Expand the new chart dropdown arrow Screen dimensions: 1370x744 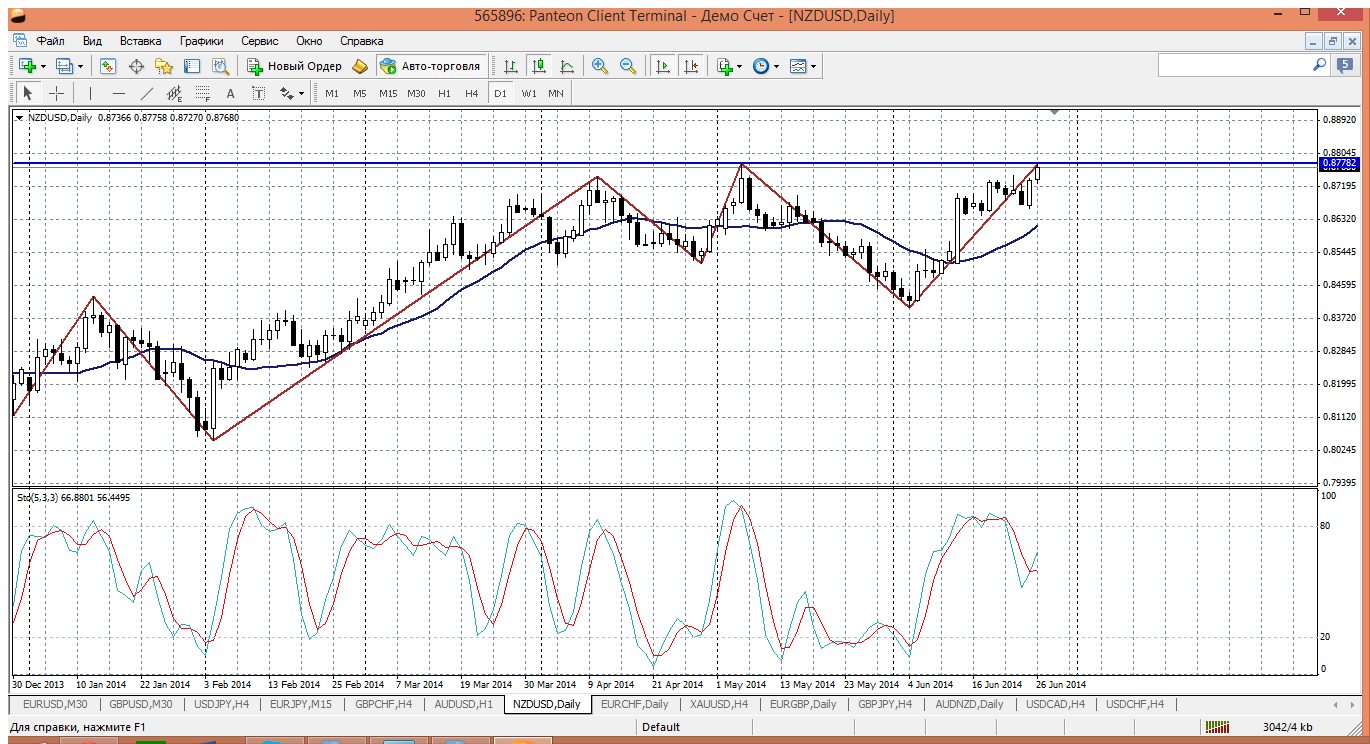click(x=42, y=67)
